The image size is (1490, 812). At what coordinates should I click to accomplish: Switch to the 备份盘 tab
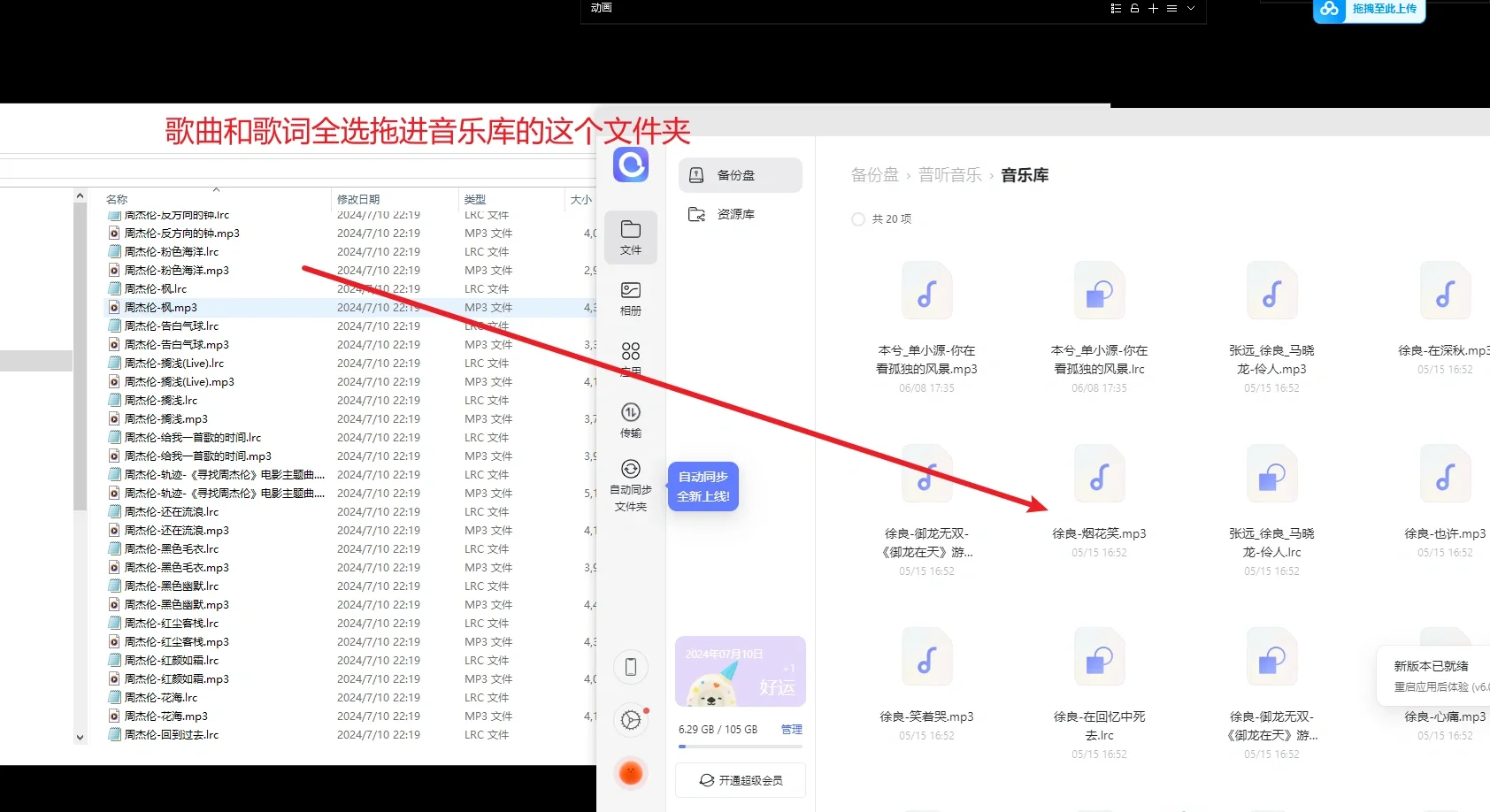click(740, 174)
